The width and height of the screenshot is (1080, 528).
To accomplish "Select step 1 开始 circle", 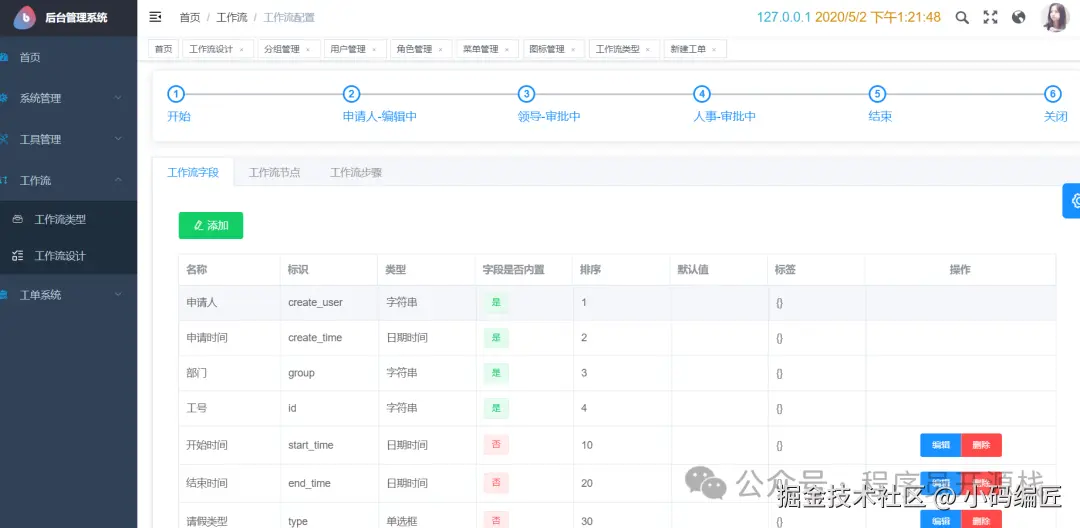I will 176,94.
